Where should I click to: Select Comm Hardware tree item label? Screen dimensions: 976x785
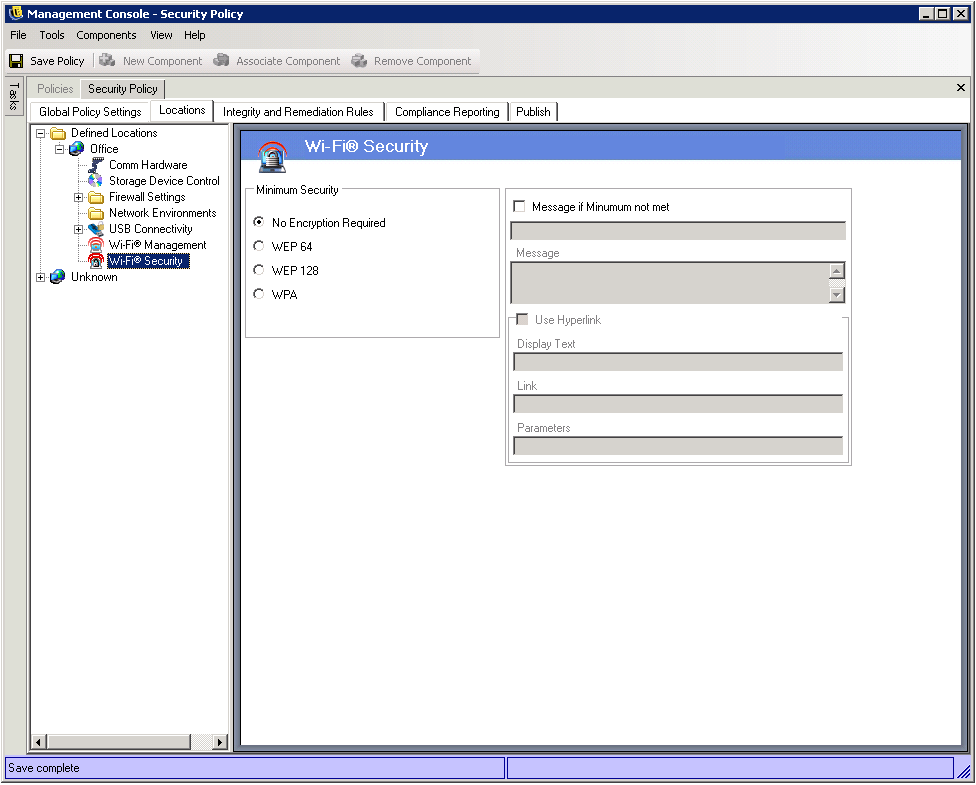point(148,165)
